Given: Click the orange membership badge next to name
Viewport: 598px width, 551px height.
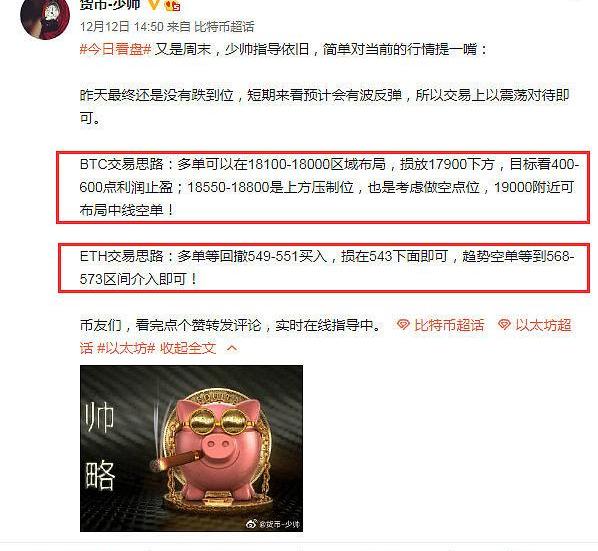Looking at the screenshot, I should coord(172,5).
